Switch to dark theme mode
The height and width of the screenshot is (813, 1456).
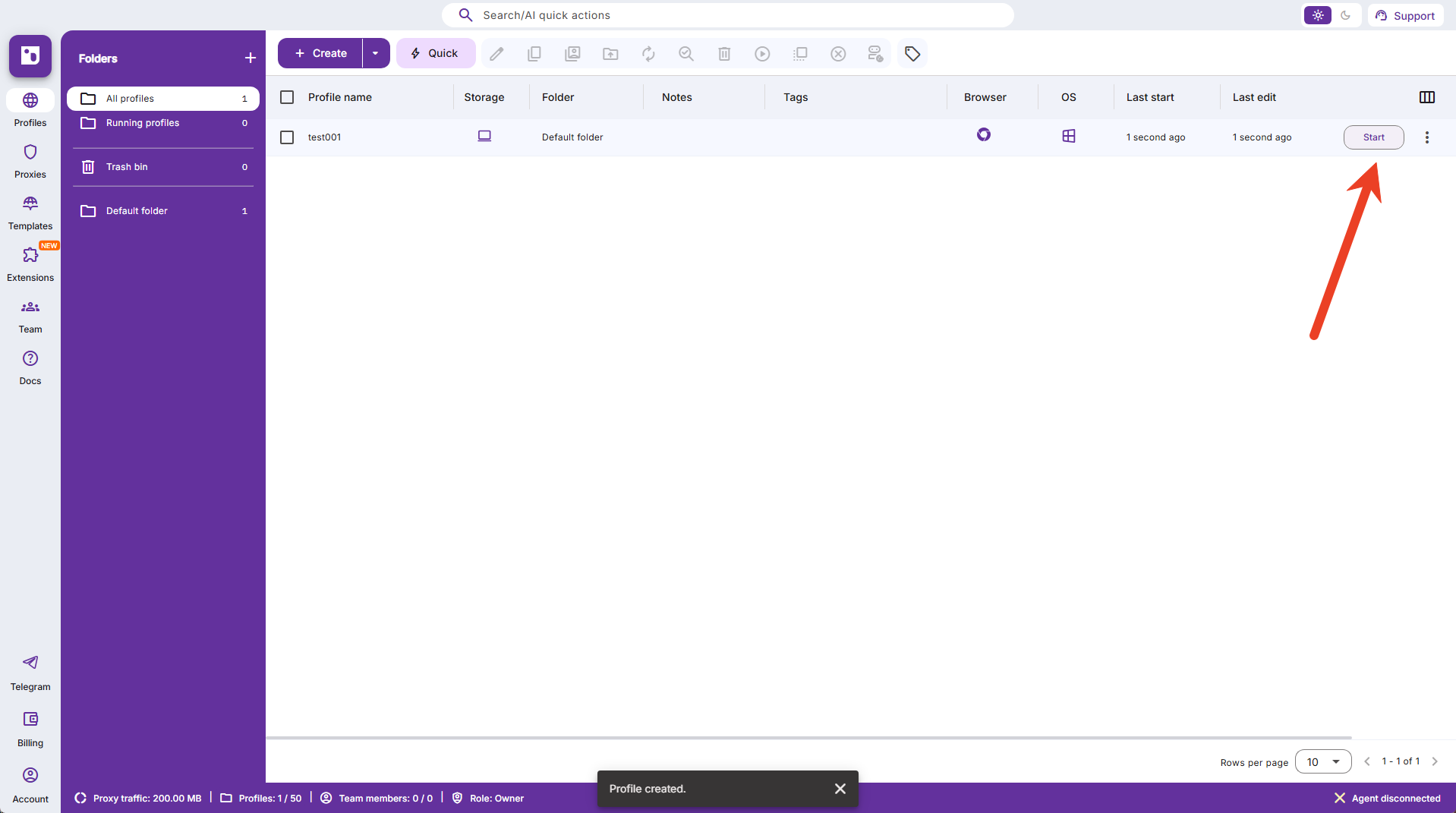[1345, 15]
